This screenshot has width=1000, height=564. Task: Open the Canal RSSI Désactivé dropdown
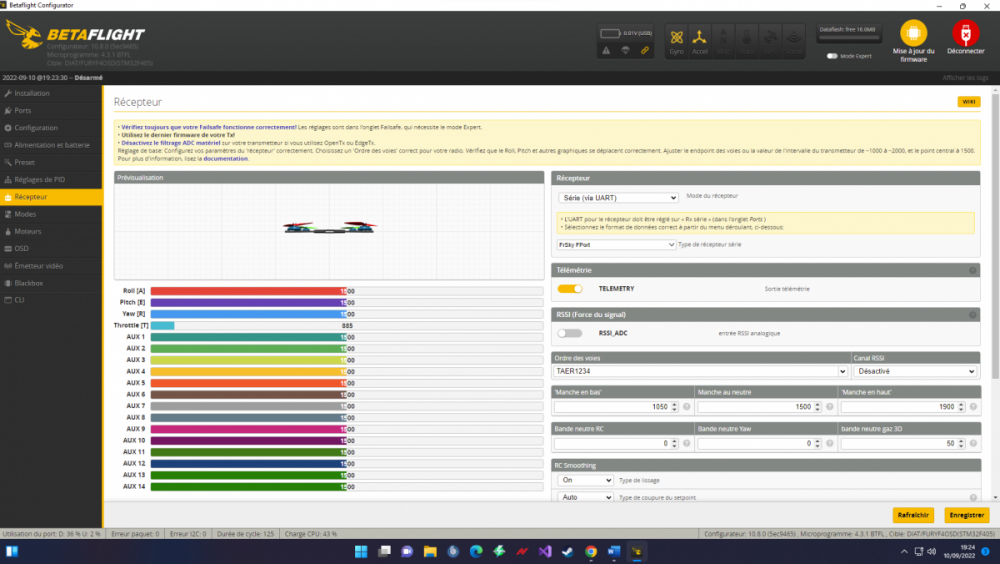(915, 371)
